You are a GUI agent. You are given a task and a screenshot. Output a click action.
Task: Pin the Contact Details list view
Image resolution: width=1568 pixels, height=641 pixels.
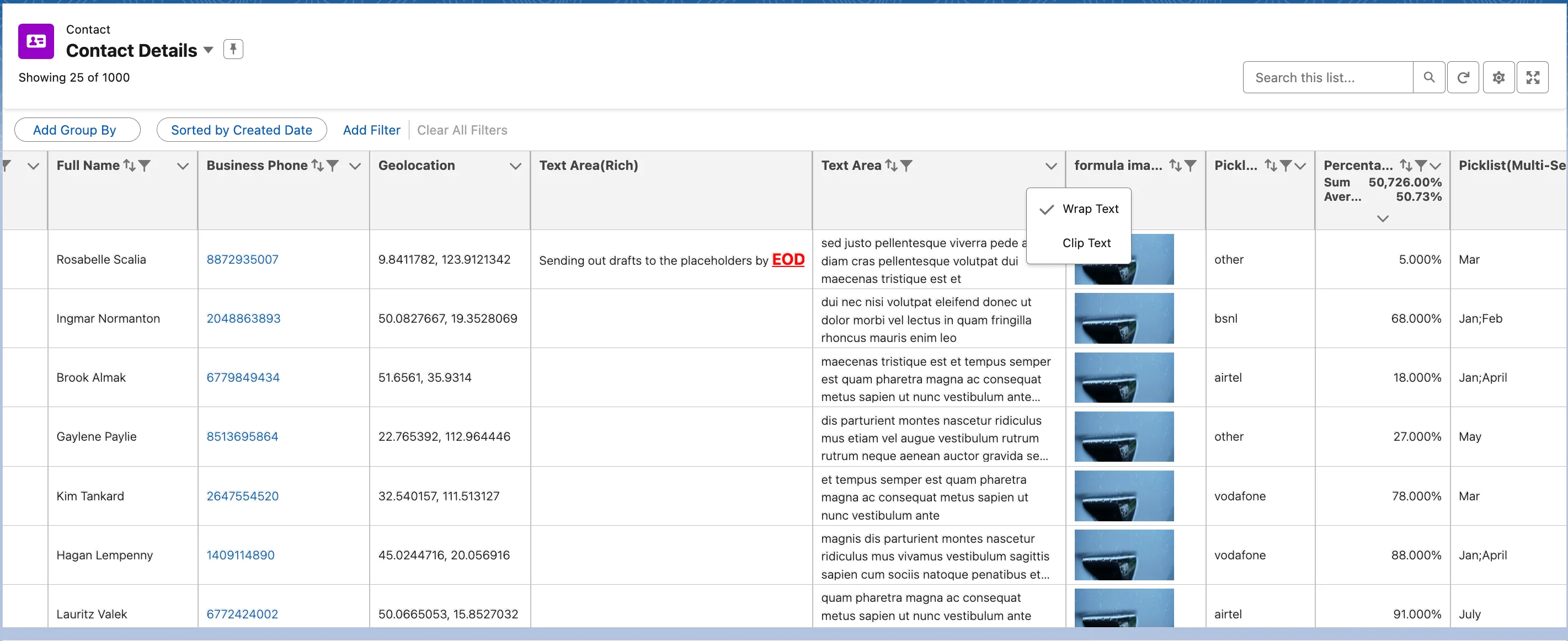233,49
